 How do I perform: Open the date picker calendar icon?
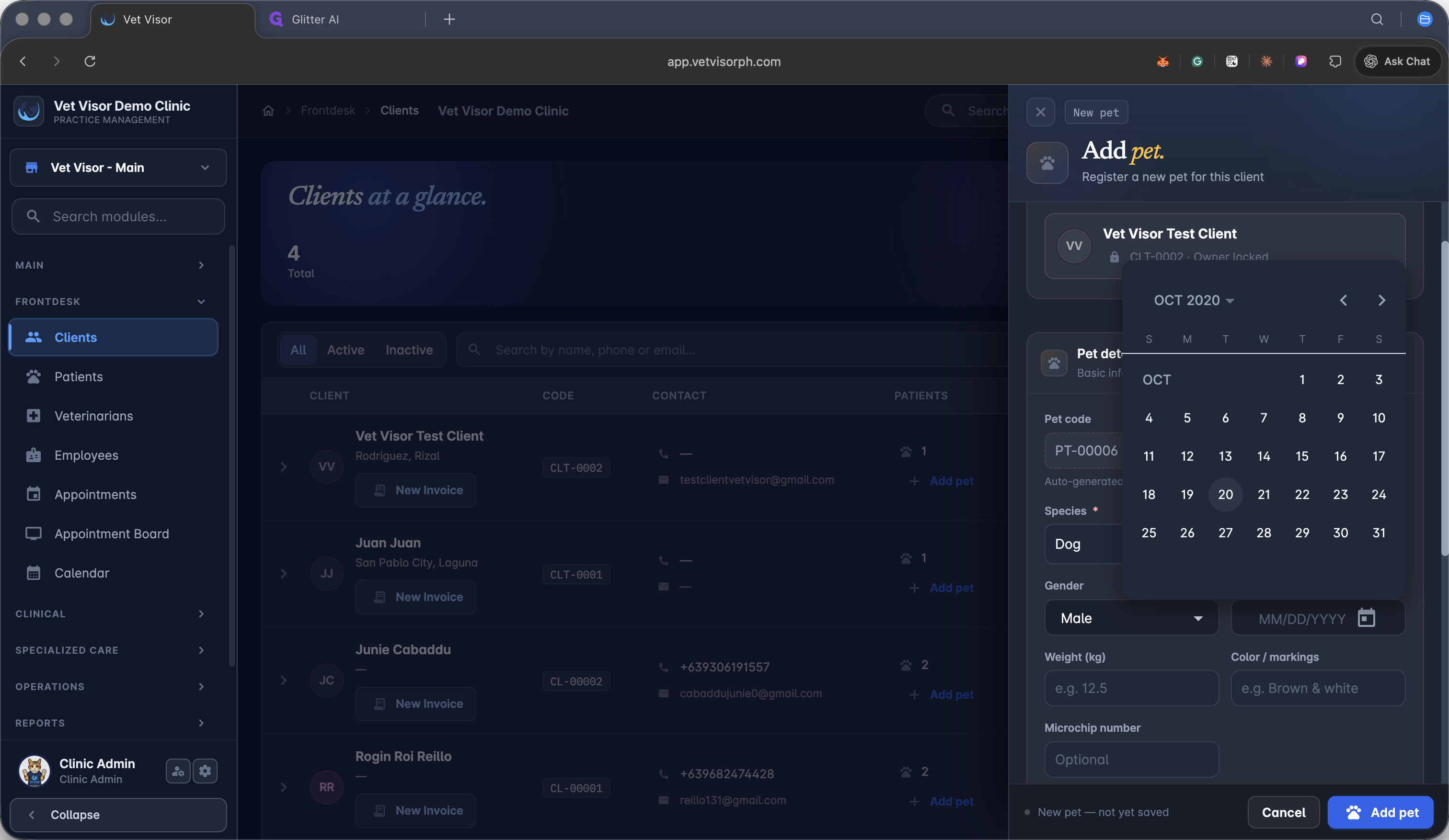1366,618
